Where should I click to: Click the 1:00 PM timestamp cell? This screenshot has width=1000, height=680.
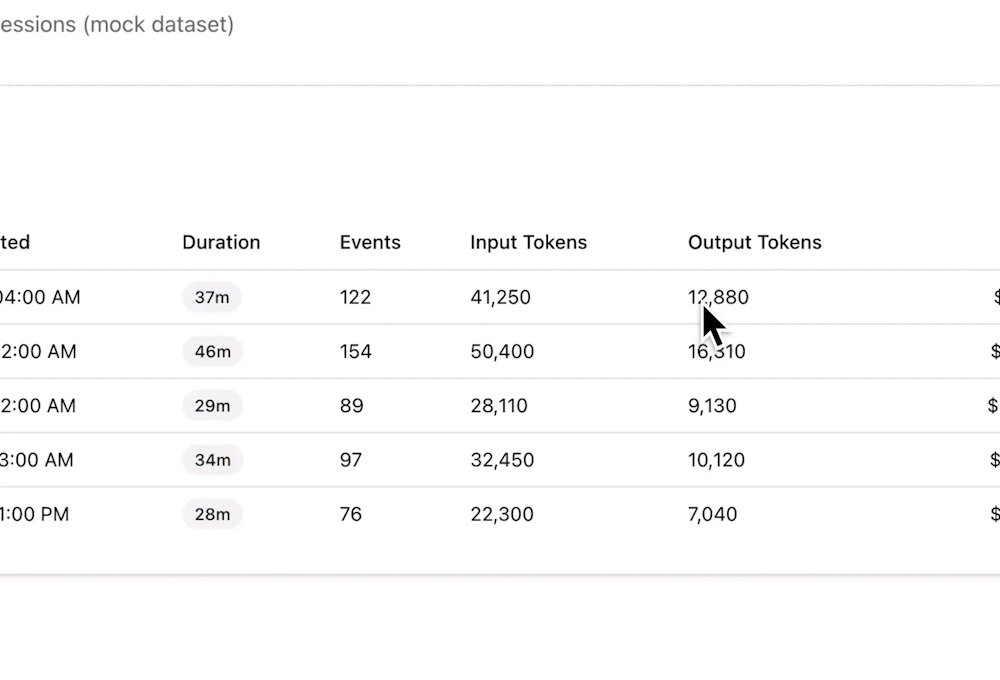coord(34,514)
